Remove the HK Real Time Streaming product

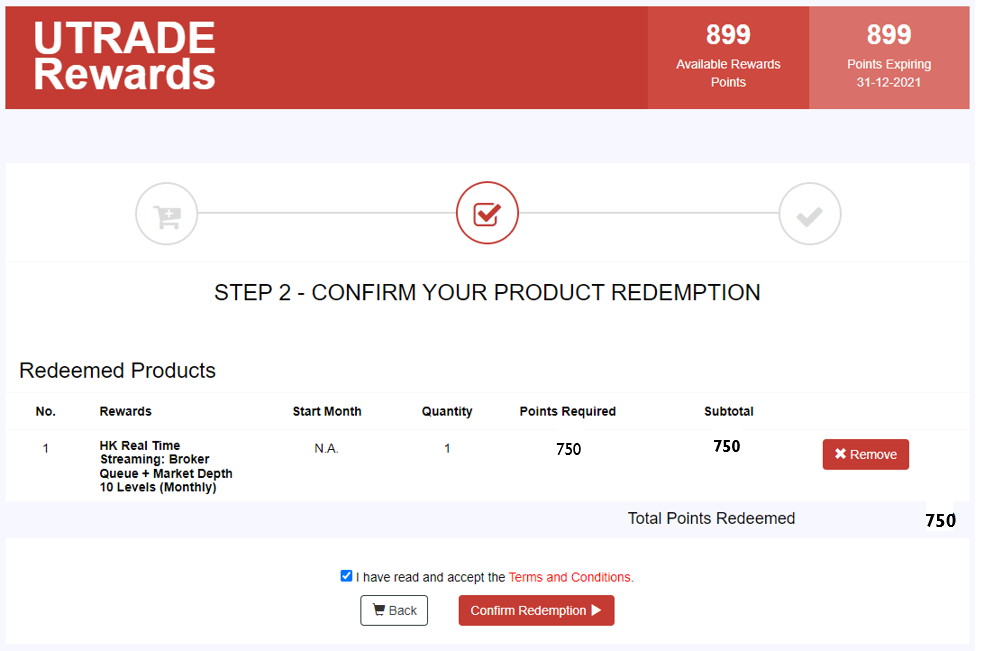coord(865,454)
